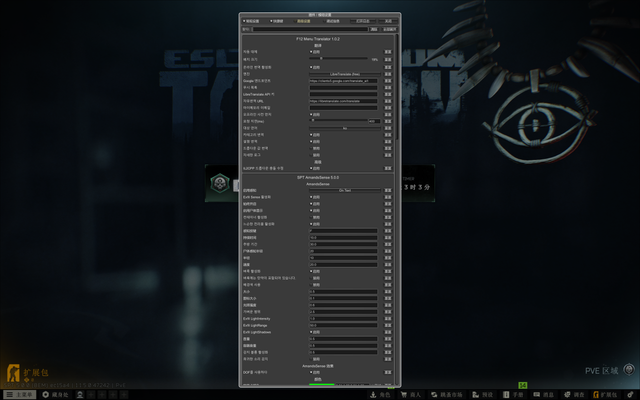The image size is (640, 400).
Task: Collapse the SPT AmandsSense 5.0.0 section
Action: coord(318,178)
